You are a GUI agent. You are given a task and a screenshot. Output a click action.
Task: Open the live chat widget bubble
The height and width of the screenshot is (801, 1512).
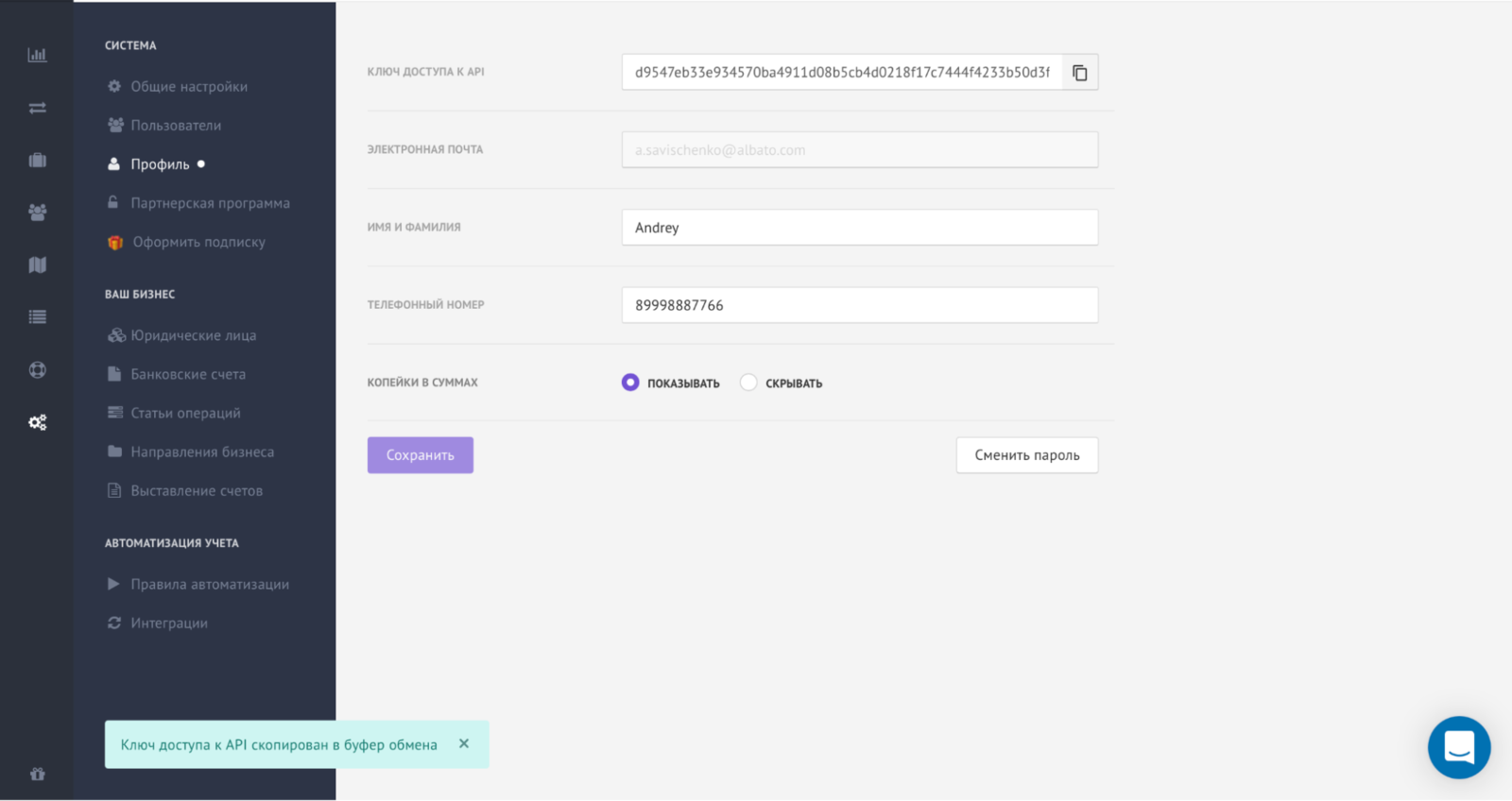[1458, 747]
